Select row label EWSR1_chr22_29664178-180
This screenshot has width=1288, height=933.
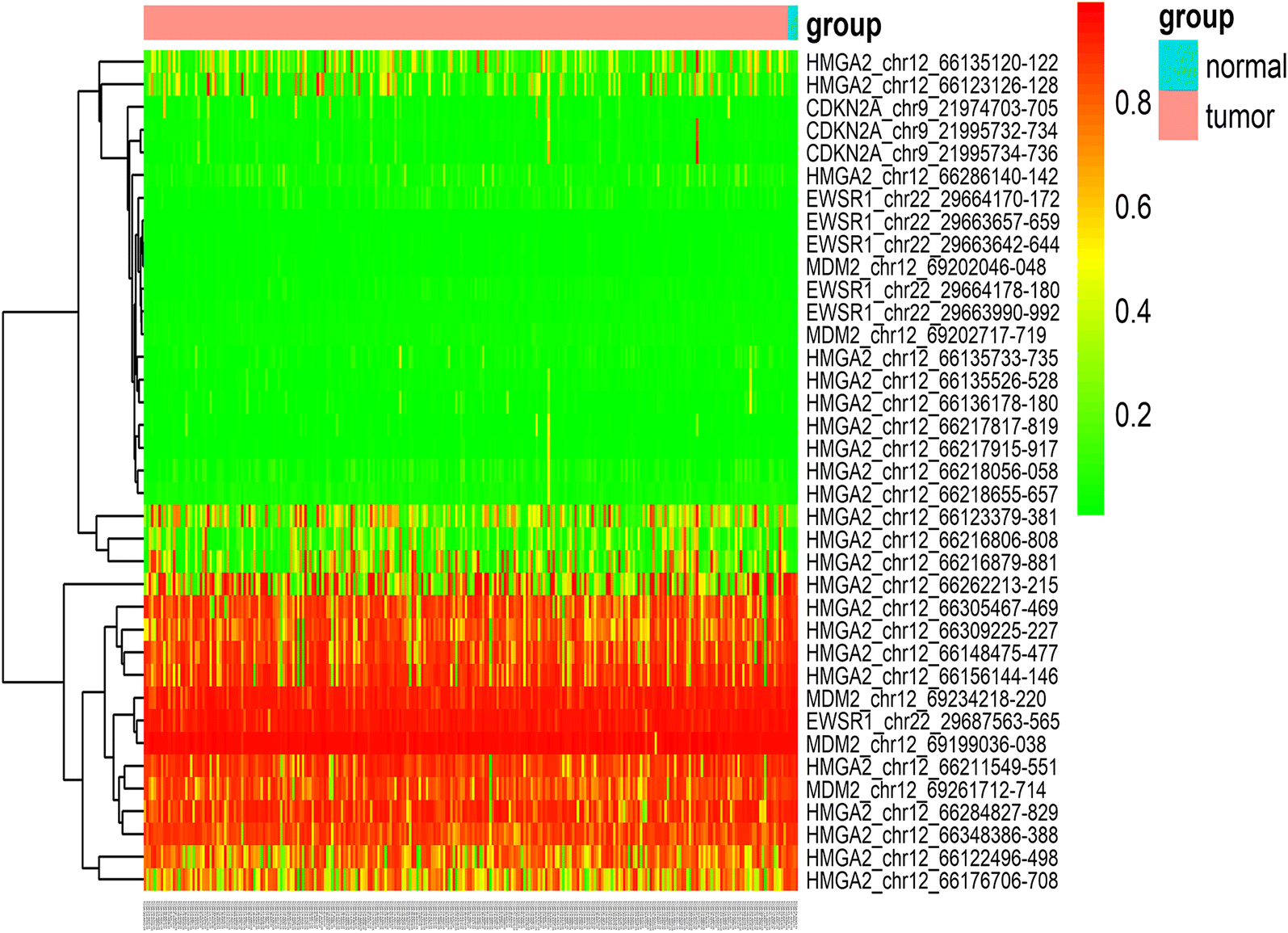(x=933, y=289)
